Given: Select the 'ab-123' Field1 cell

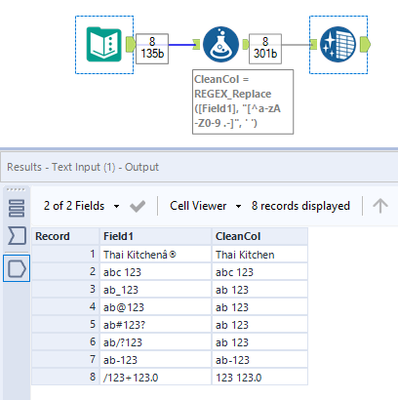Looking at the screenshot, I should click(x=156, y=360).
